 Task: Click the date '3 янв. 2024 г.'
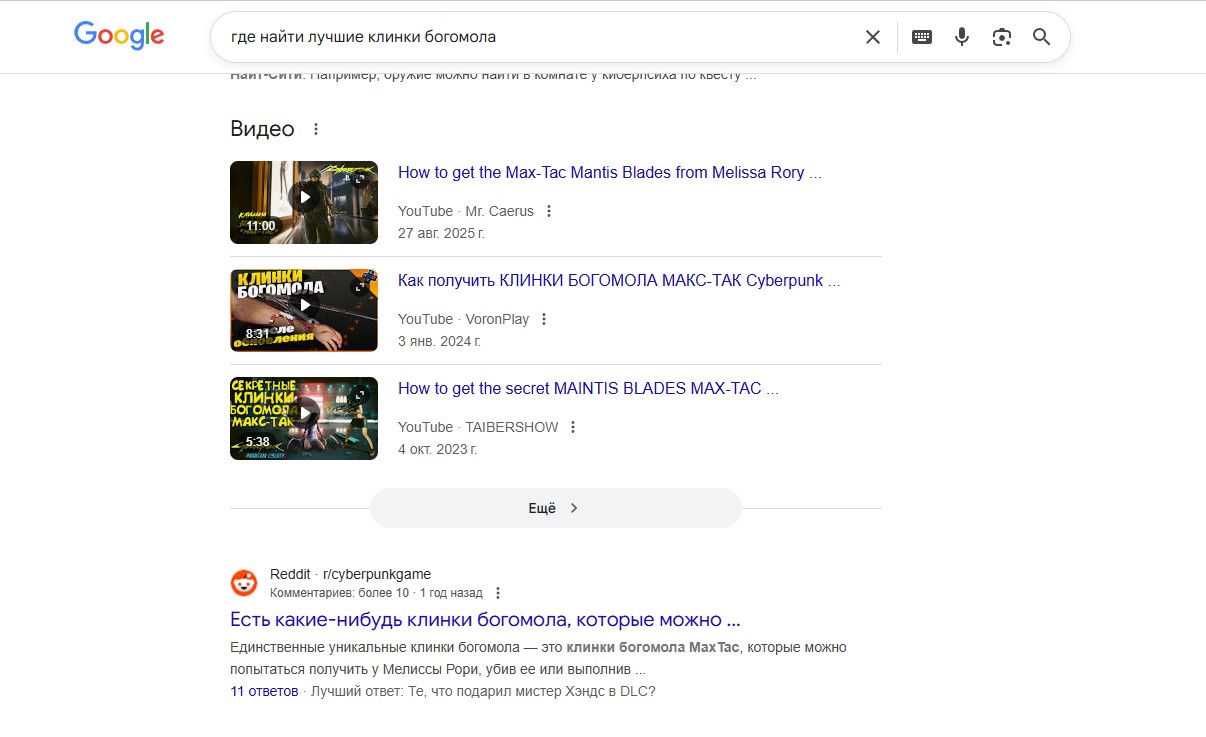click(439, 341)
